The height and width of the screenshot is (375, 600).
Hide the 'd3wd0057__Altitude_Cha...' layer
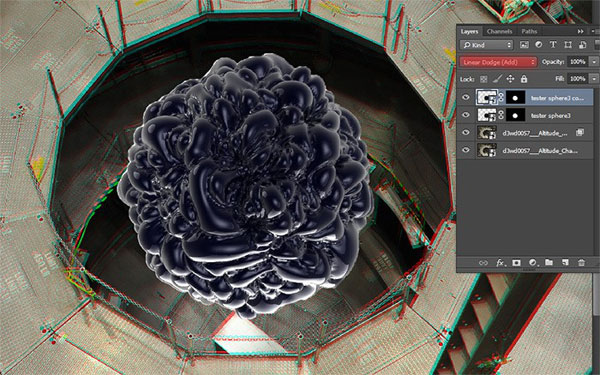(x=466, y=150)
